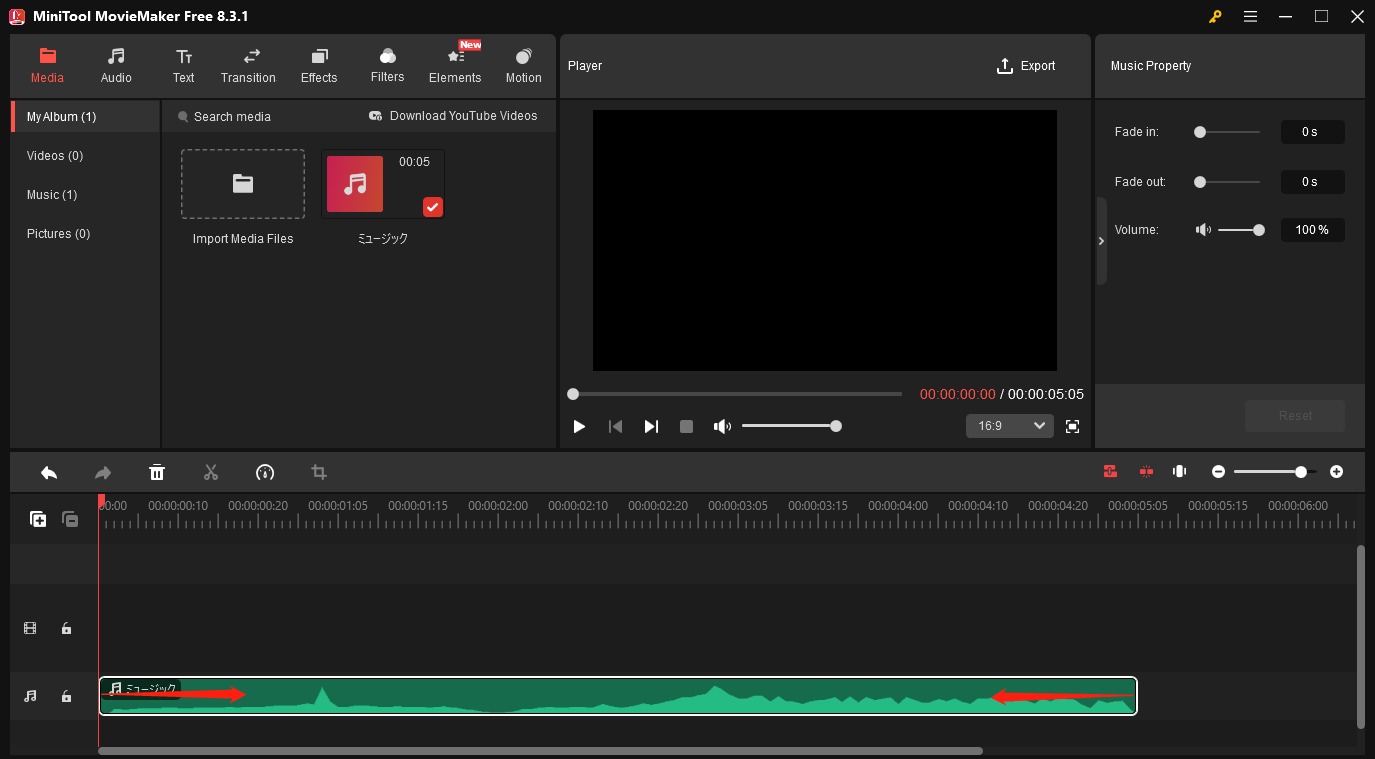Image resolution: width=1375 pixels, height=759 pixels.
Task: Delete selected clip using the trash icon
Action: pyautogui.click(x=157, y=471)
